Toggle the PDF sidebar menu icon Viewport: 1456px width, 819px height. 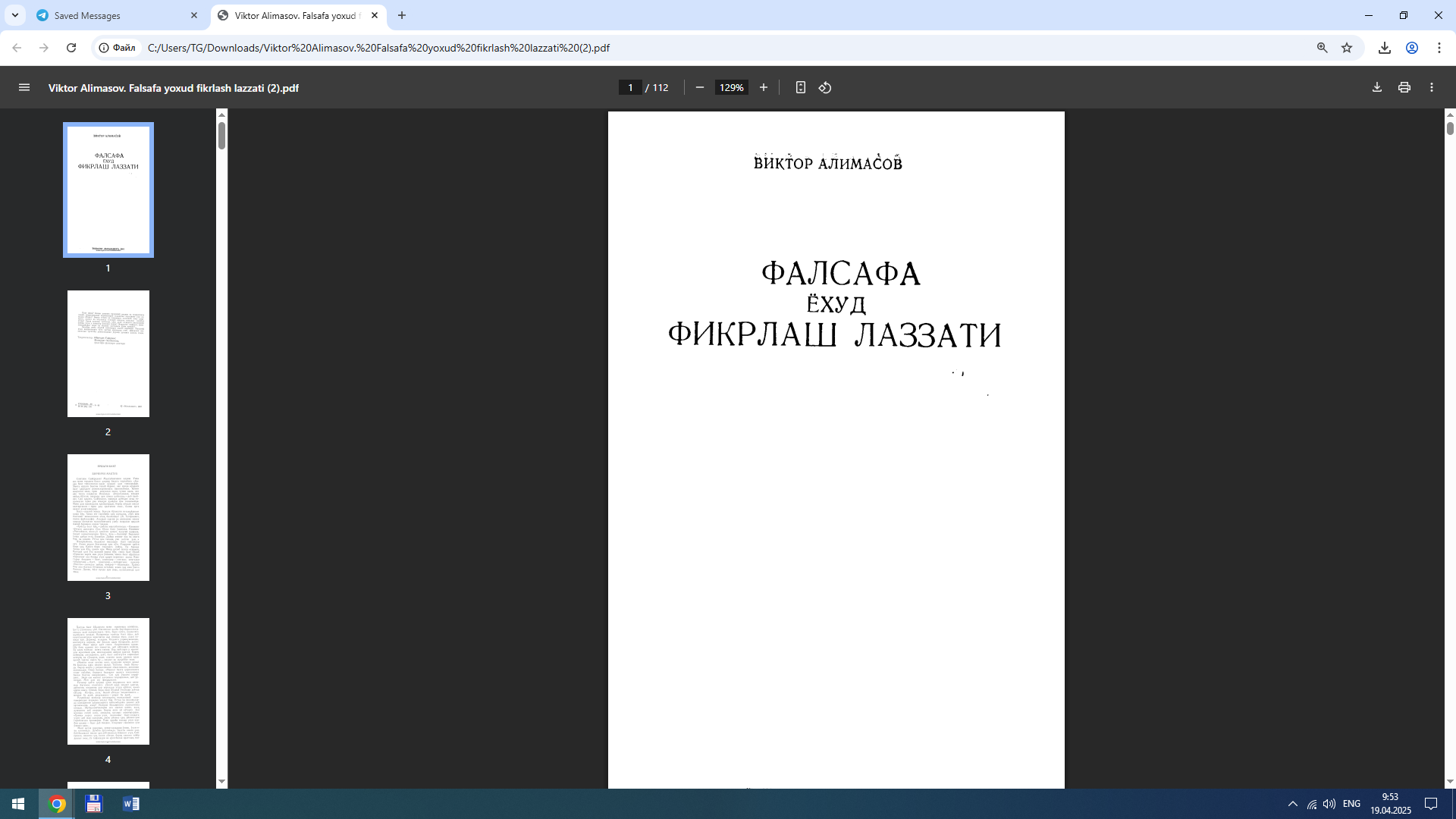click(x=24, y=88)
